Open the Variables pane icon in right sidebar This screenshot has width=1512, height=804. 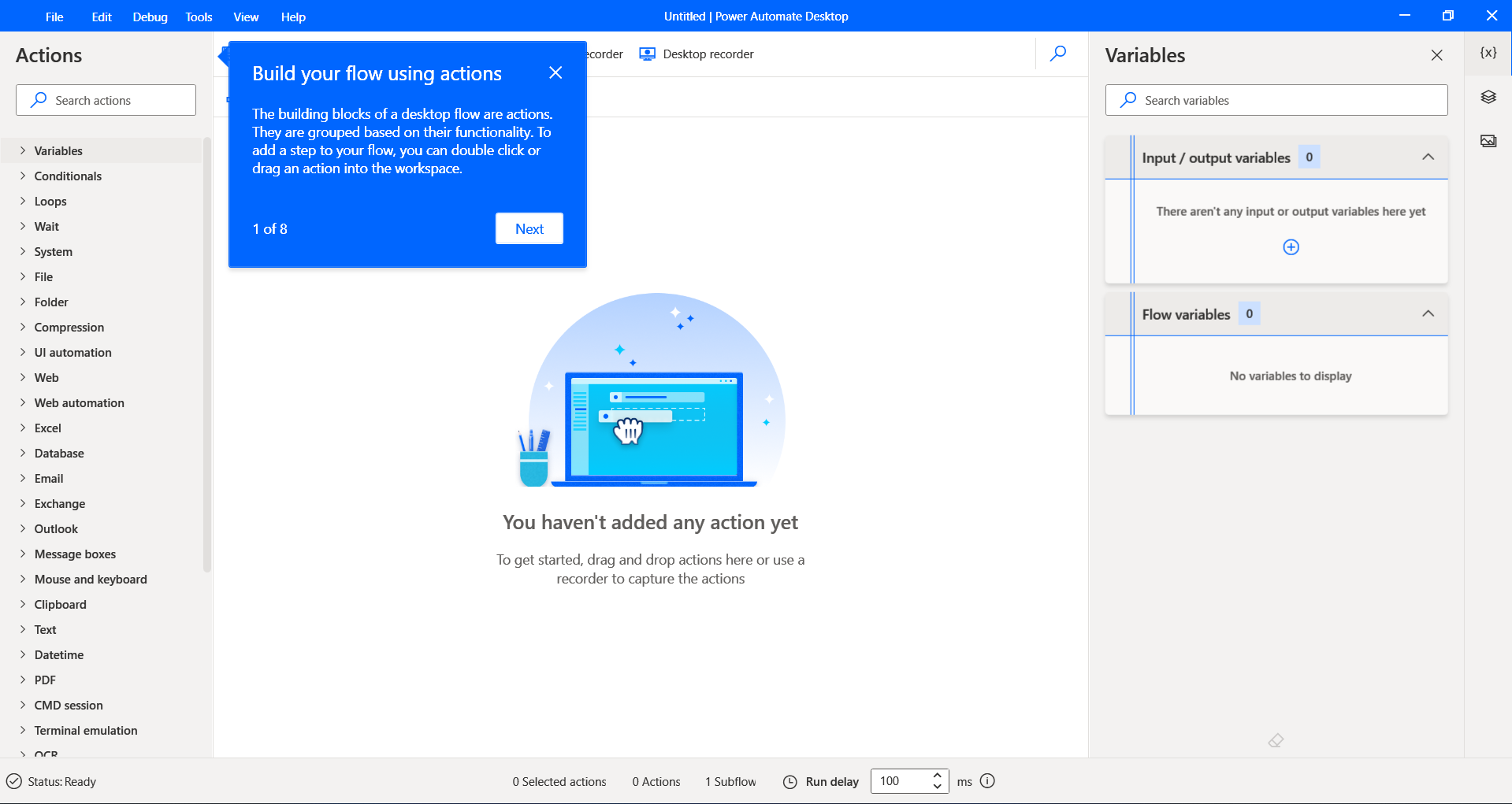tap(1488, 53)
